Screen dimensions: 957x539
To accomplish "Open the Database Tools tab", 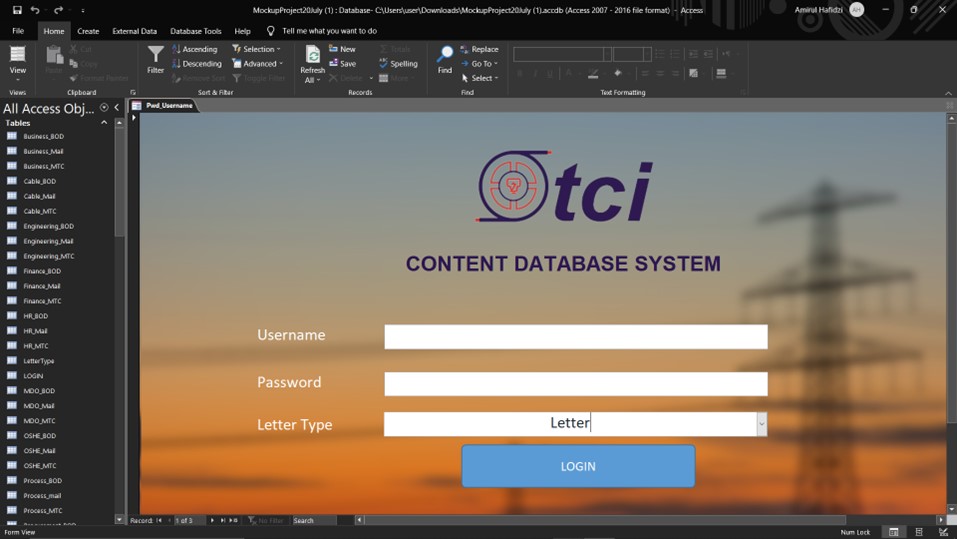I will click(195, 31).
